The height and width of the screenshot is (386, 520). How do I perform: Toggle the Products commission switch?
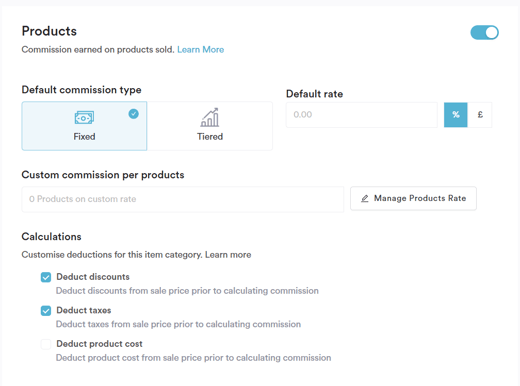click(484, 33)
